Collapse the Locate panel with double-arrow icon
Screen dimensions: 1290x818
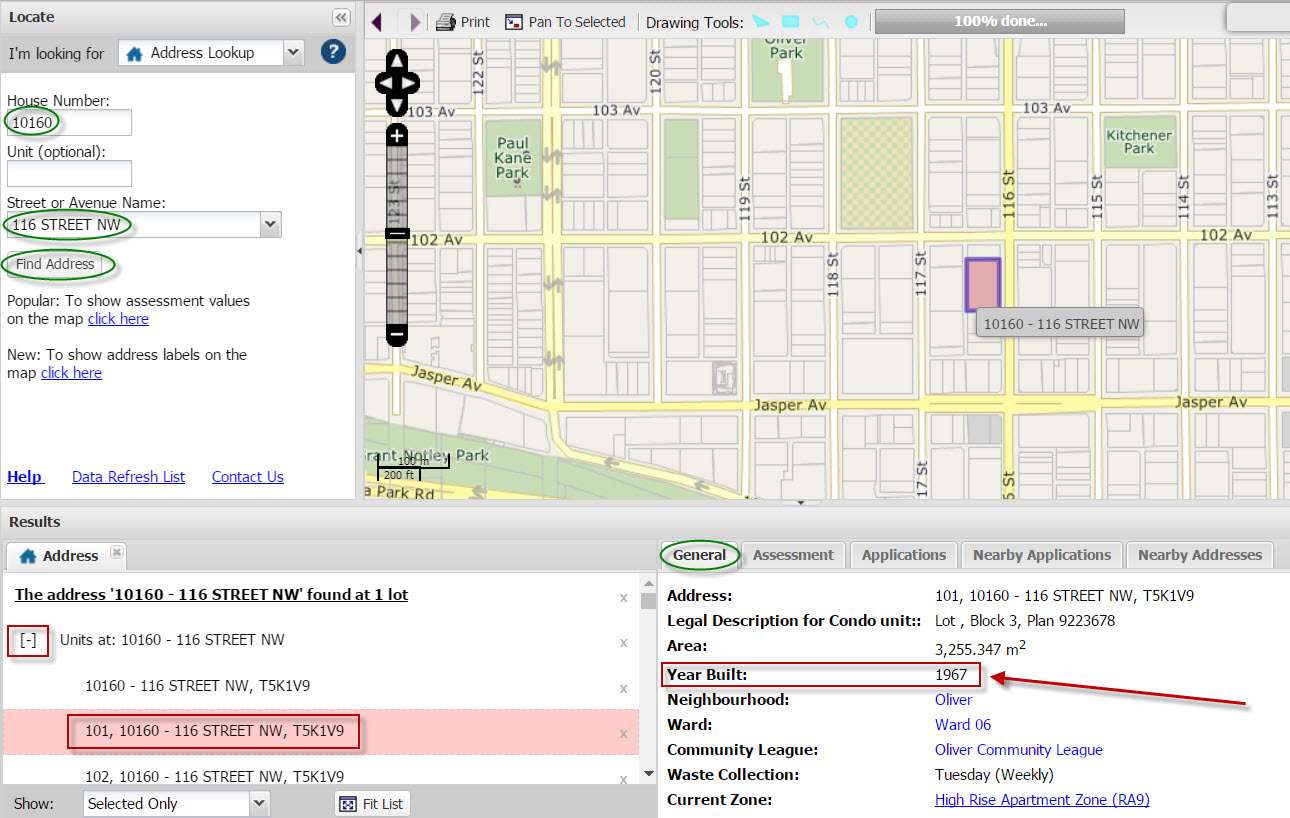coord(341,17)
